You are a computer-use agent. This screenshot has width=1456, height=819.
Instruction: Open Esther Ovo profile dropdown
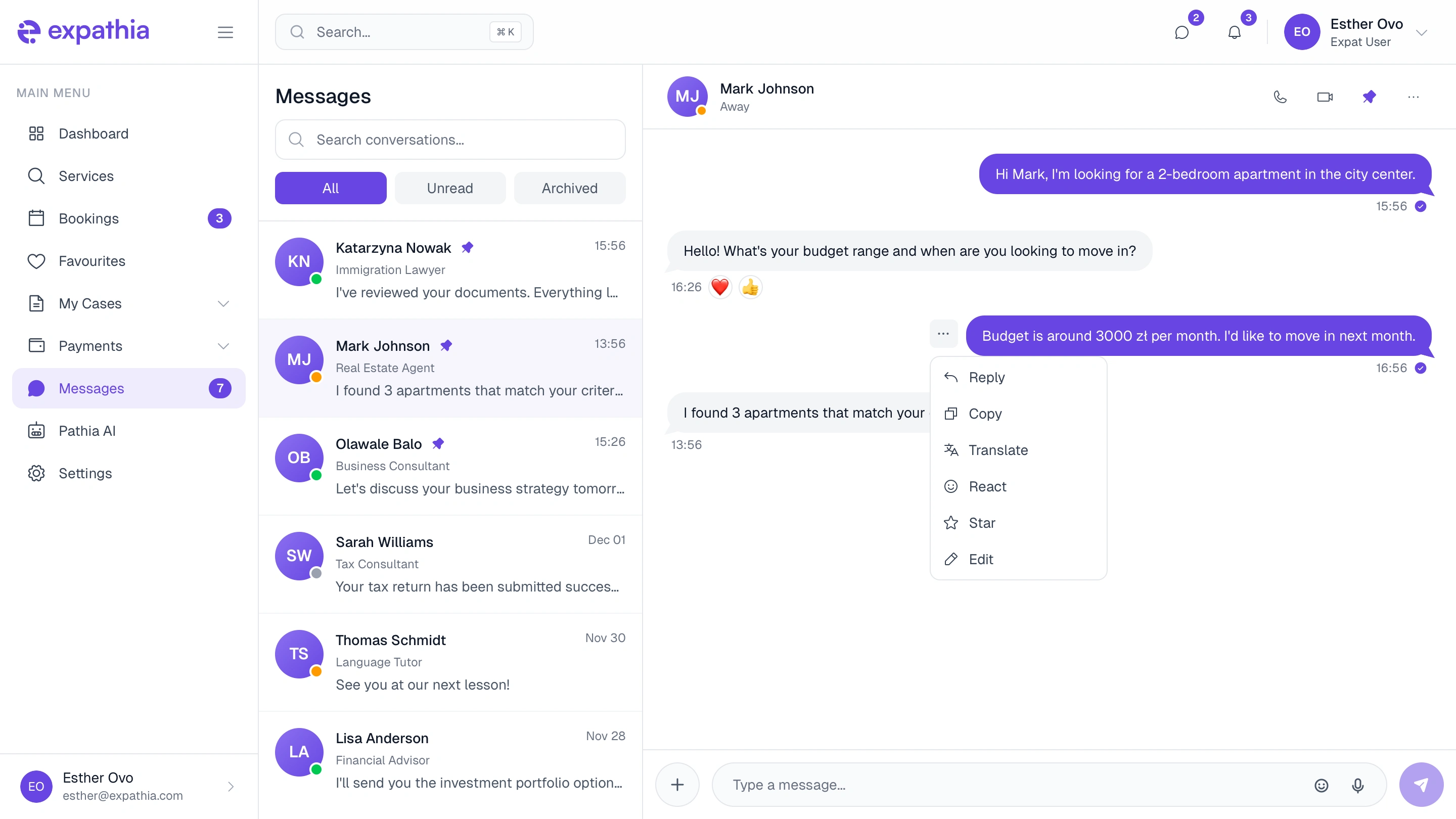pyautogui.click(x=1421, y=32)
